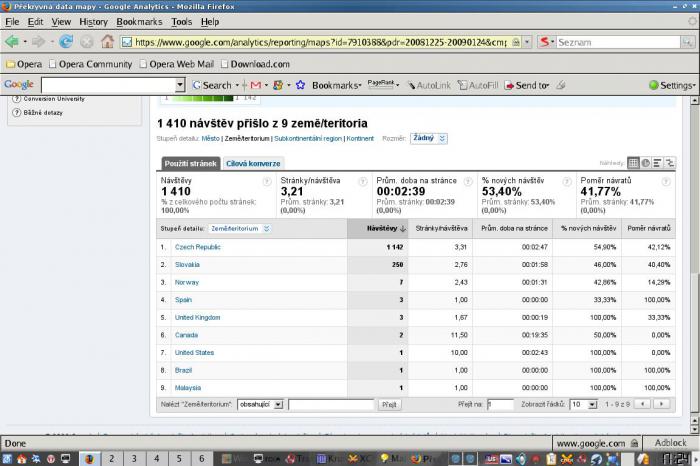Click the next page arrow in table footer
This screenshot has height=466, width=700.
(662, 404)
